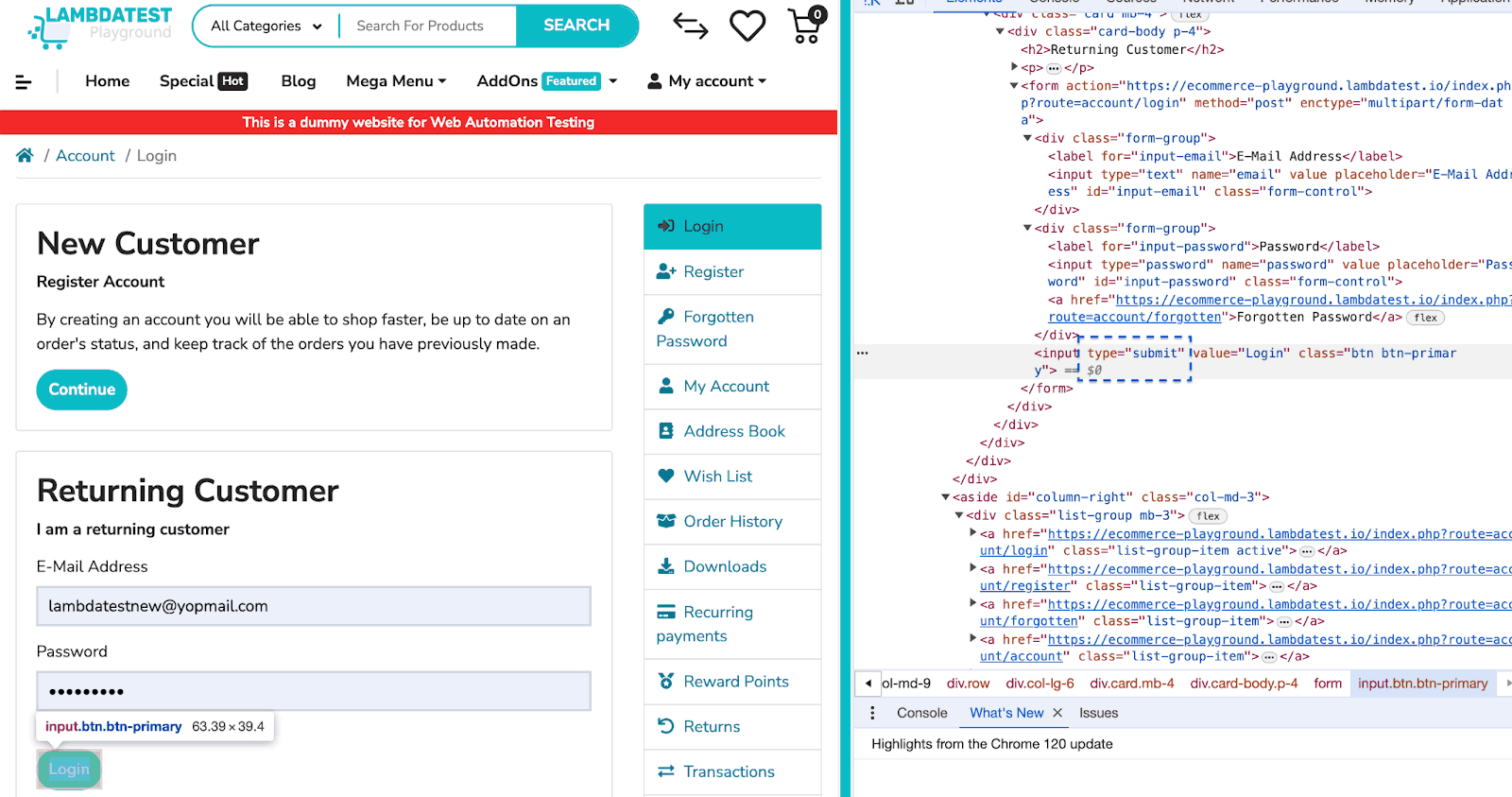The image size is (1512, 797).
Task: Click the shopping cart icon
Action: click(805, 26)
